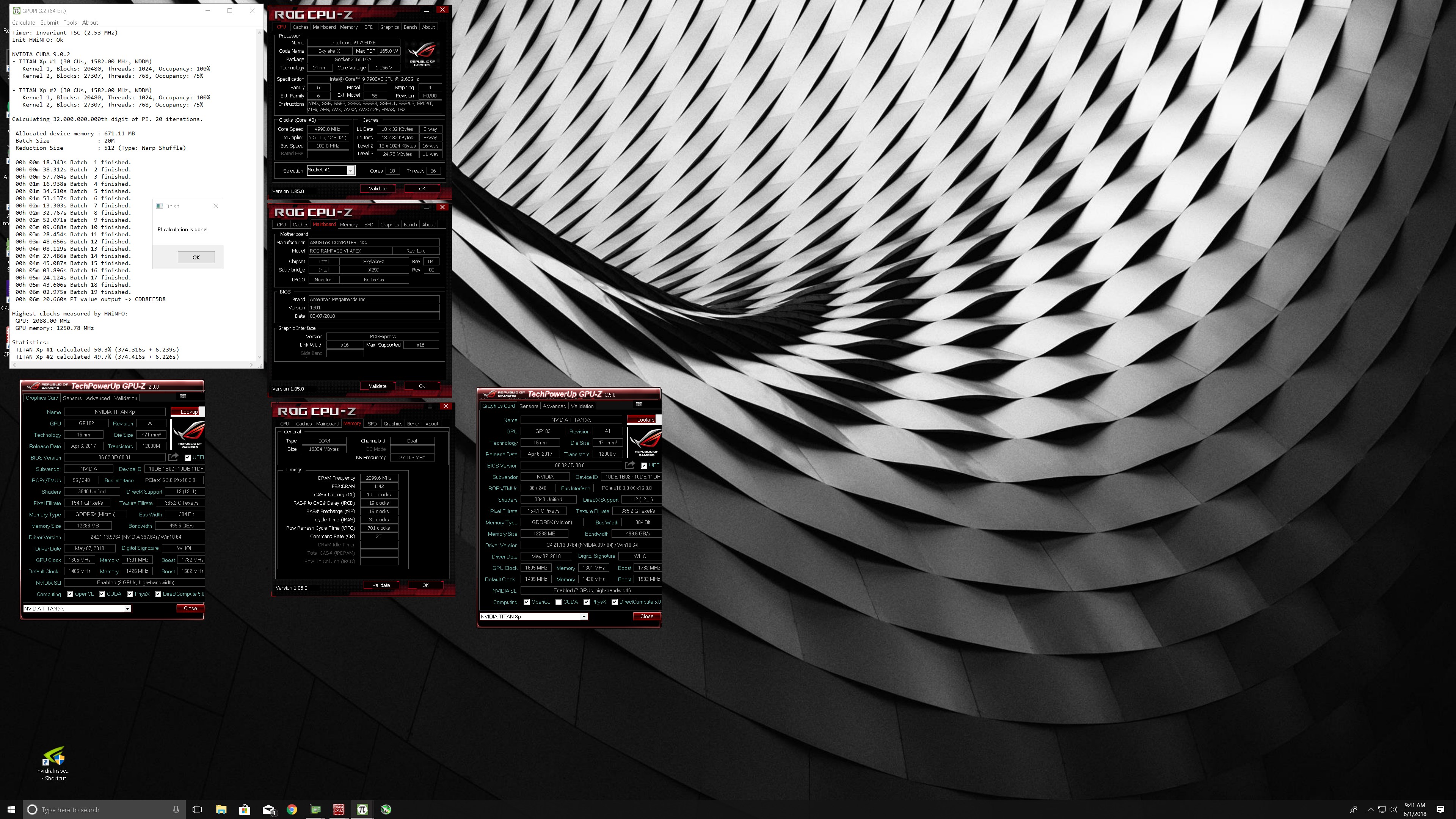
Task: Click GPUPI app icon in its title bar
Action: 16,10
